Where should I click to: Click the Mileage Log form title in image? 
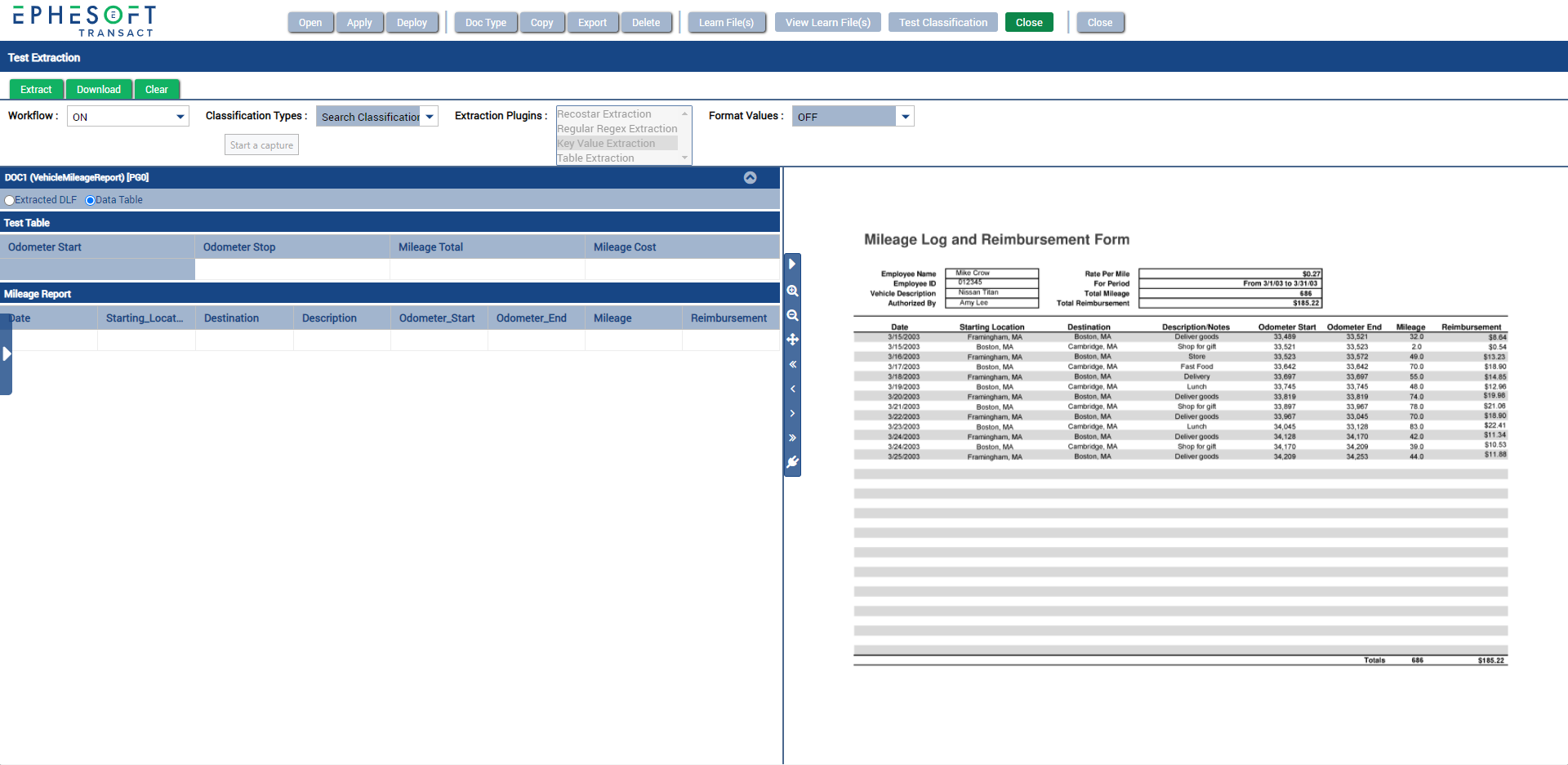click(x=997, y=240)
